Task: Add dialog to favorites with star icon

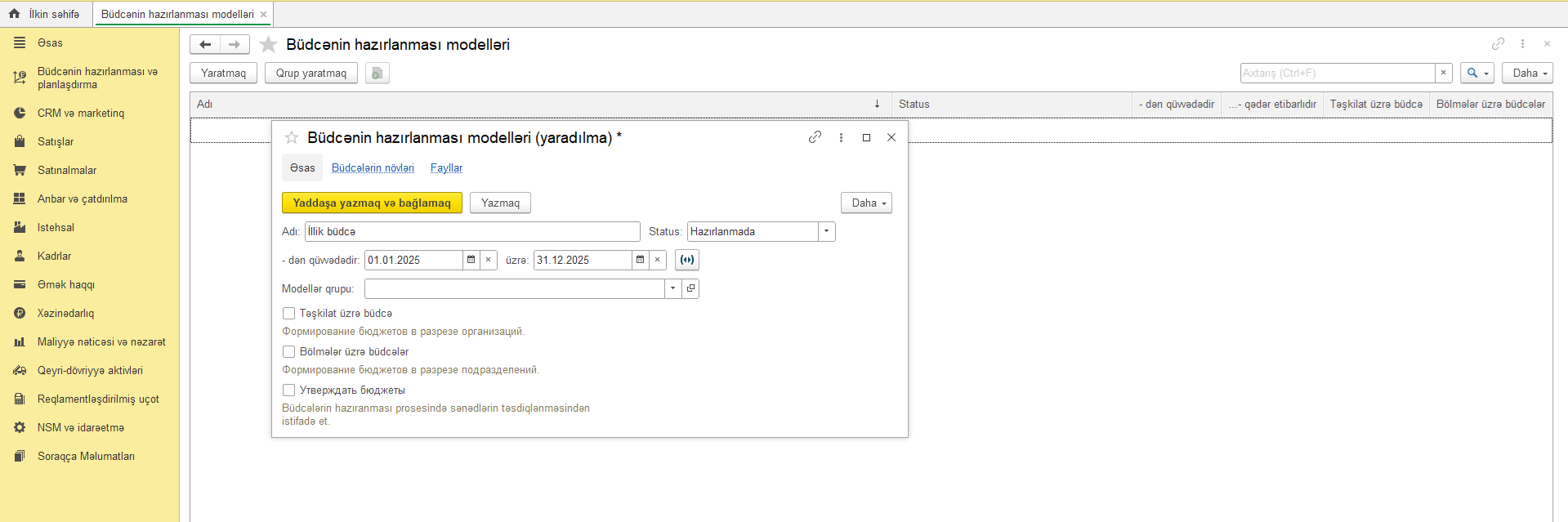Action: click(x=292, y=137)
